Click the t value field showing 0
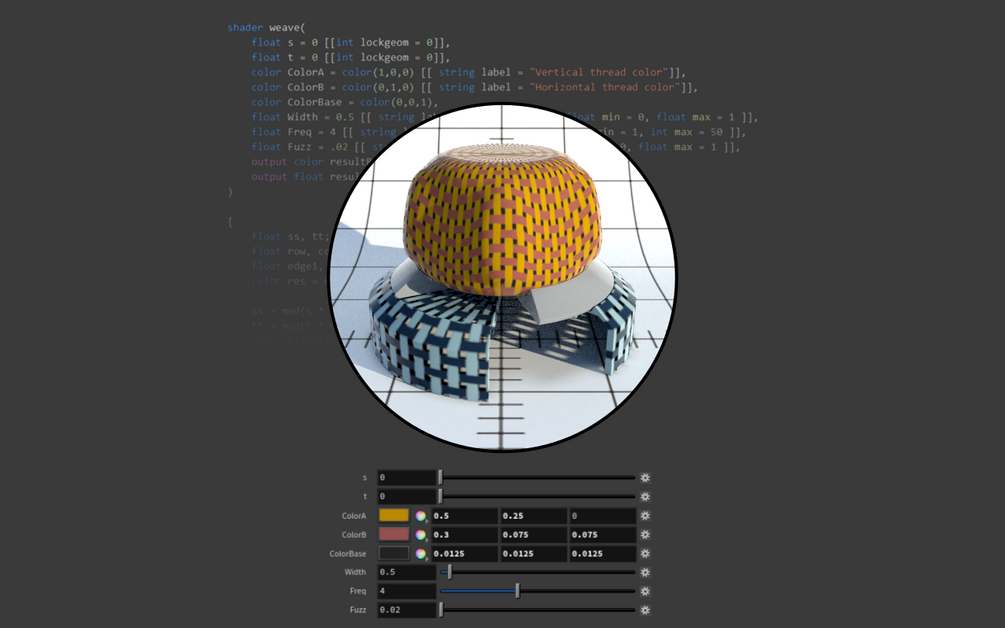The width and height of the screenshot is (1005, 628). click(406, 496)
